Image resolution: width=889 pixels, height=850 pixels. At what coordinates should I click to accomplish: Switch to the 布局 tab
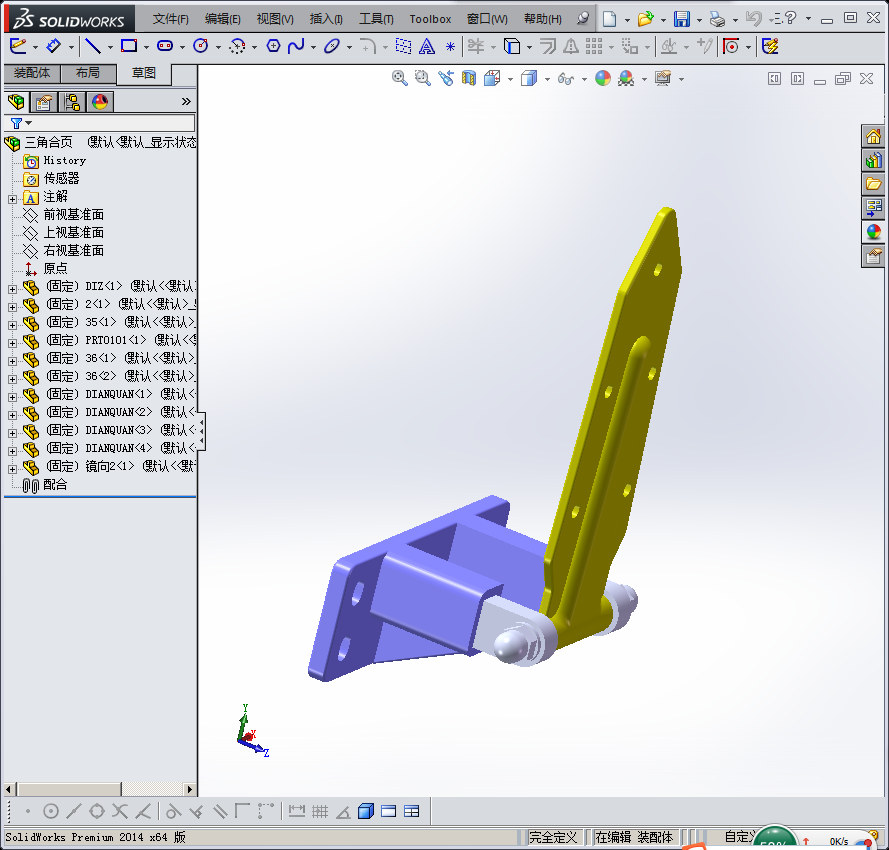tap(88, 73)
